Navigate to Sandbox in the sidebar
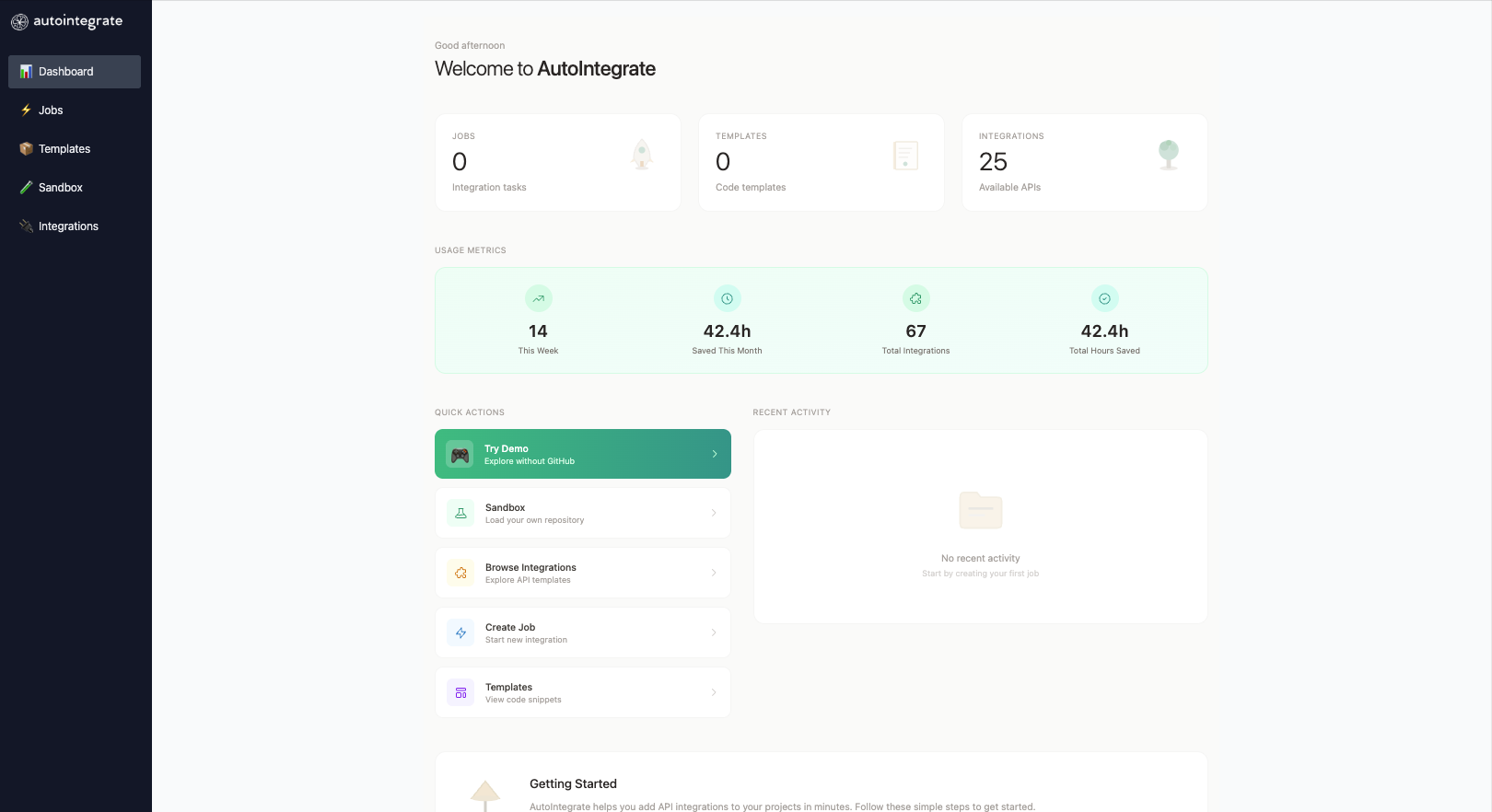 [75, 188]
